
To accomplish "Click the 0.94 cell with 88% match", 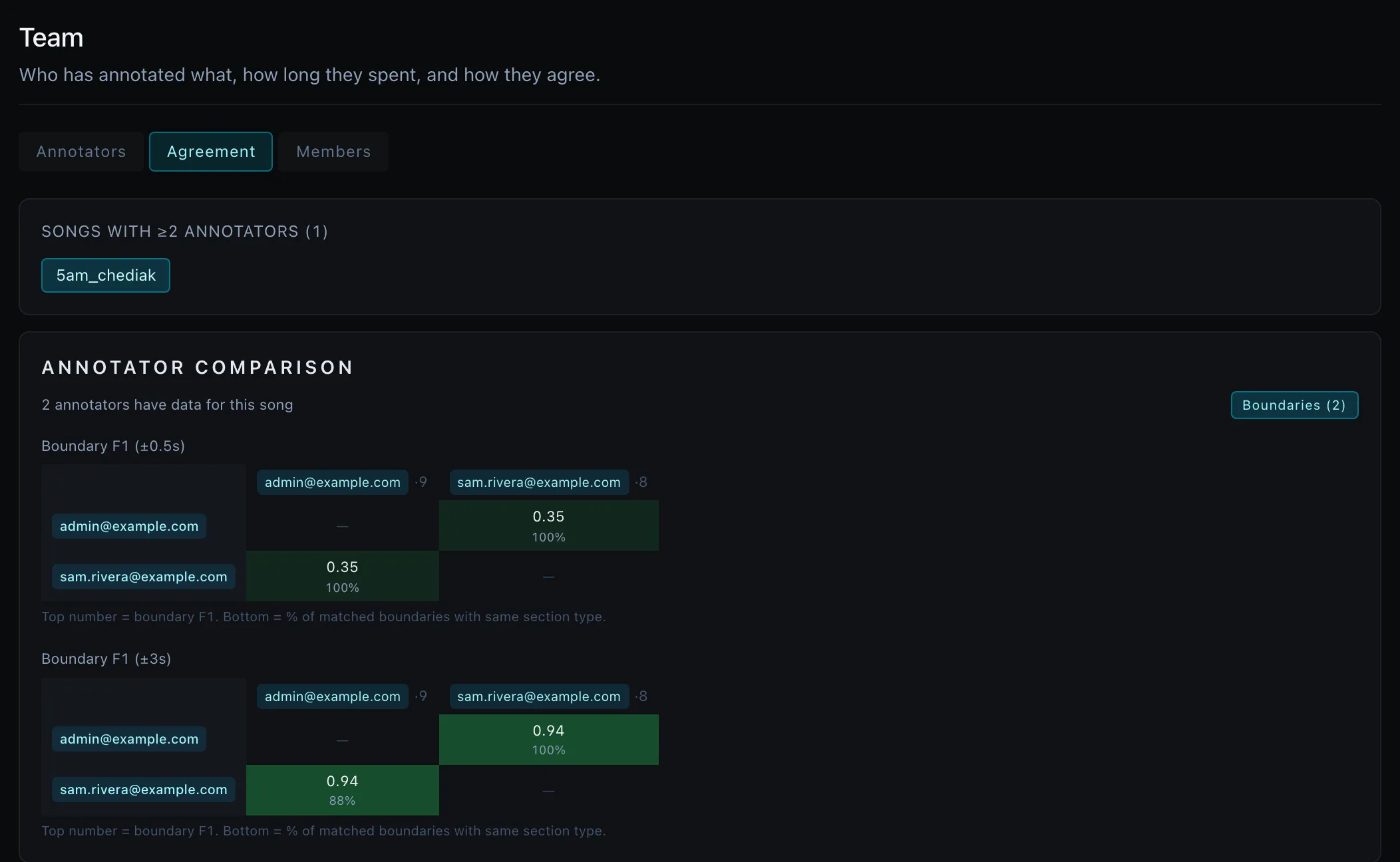I will point(343,790).
